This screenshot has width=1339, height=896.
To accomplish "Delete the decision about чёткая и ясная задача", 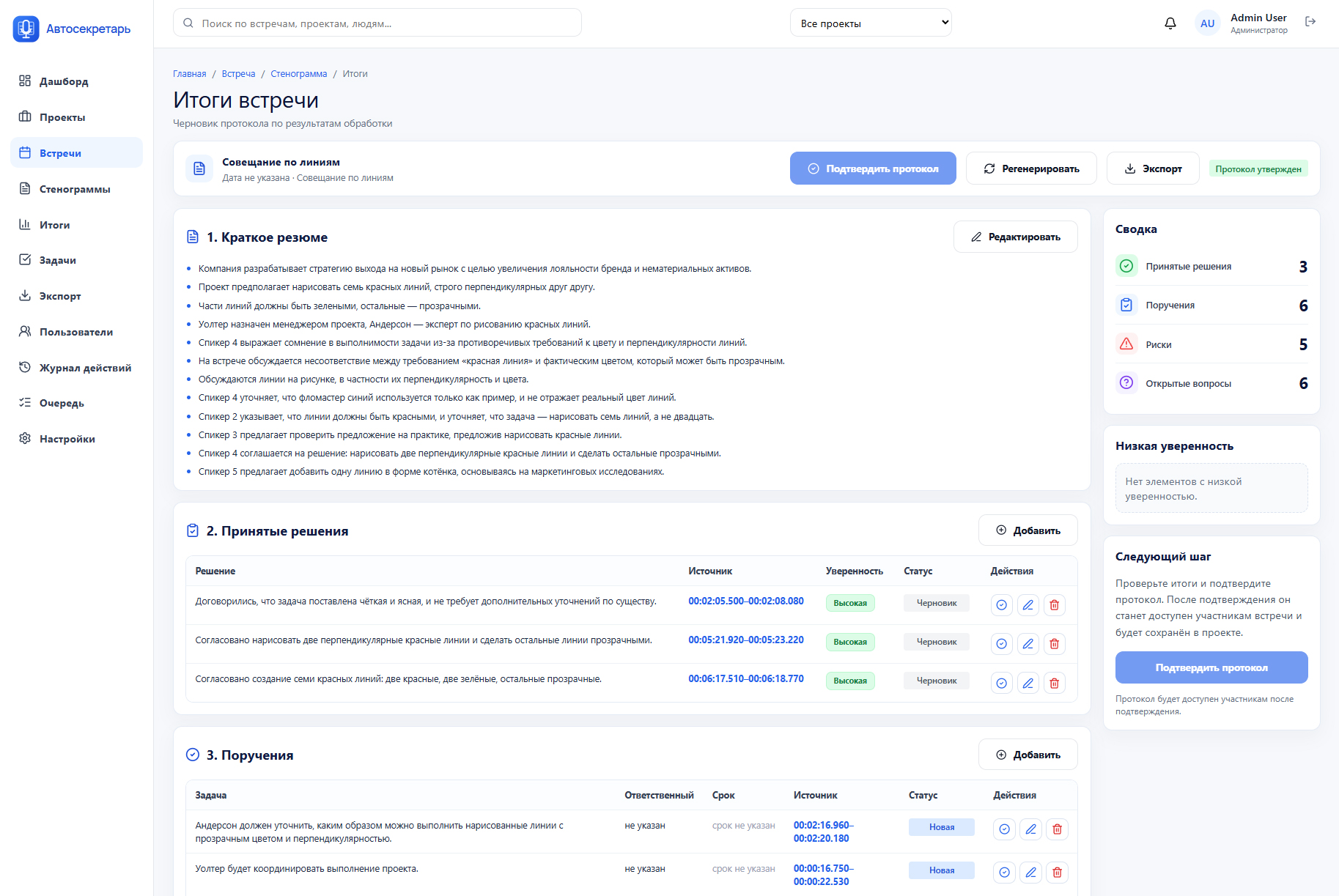I will pos(1054,605).
